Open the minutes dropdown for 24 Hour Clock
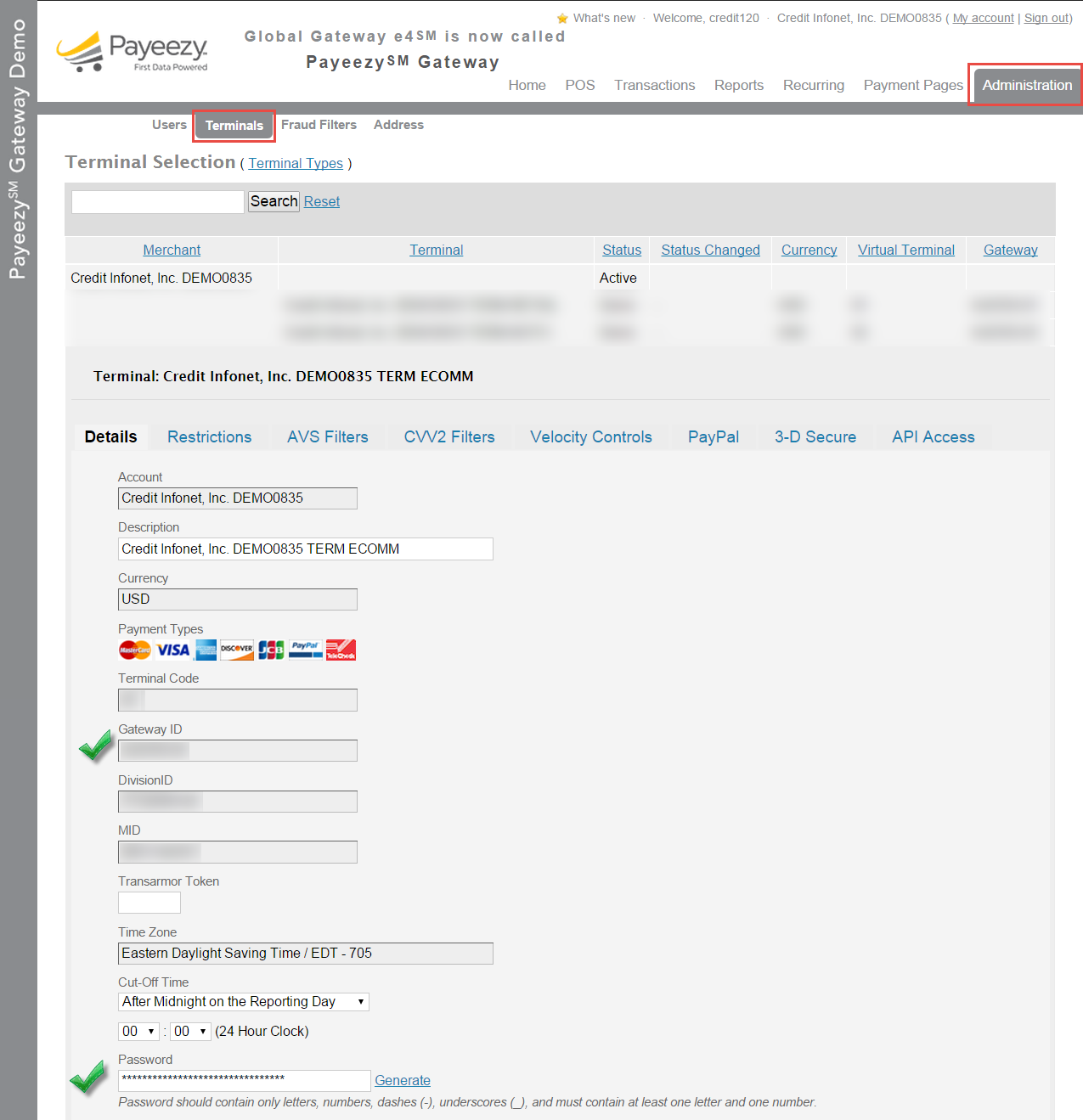1083x1120 pixels. [x=189, y=1031]
